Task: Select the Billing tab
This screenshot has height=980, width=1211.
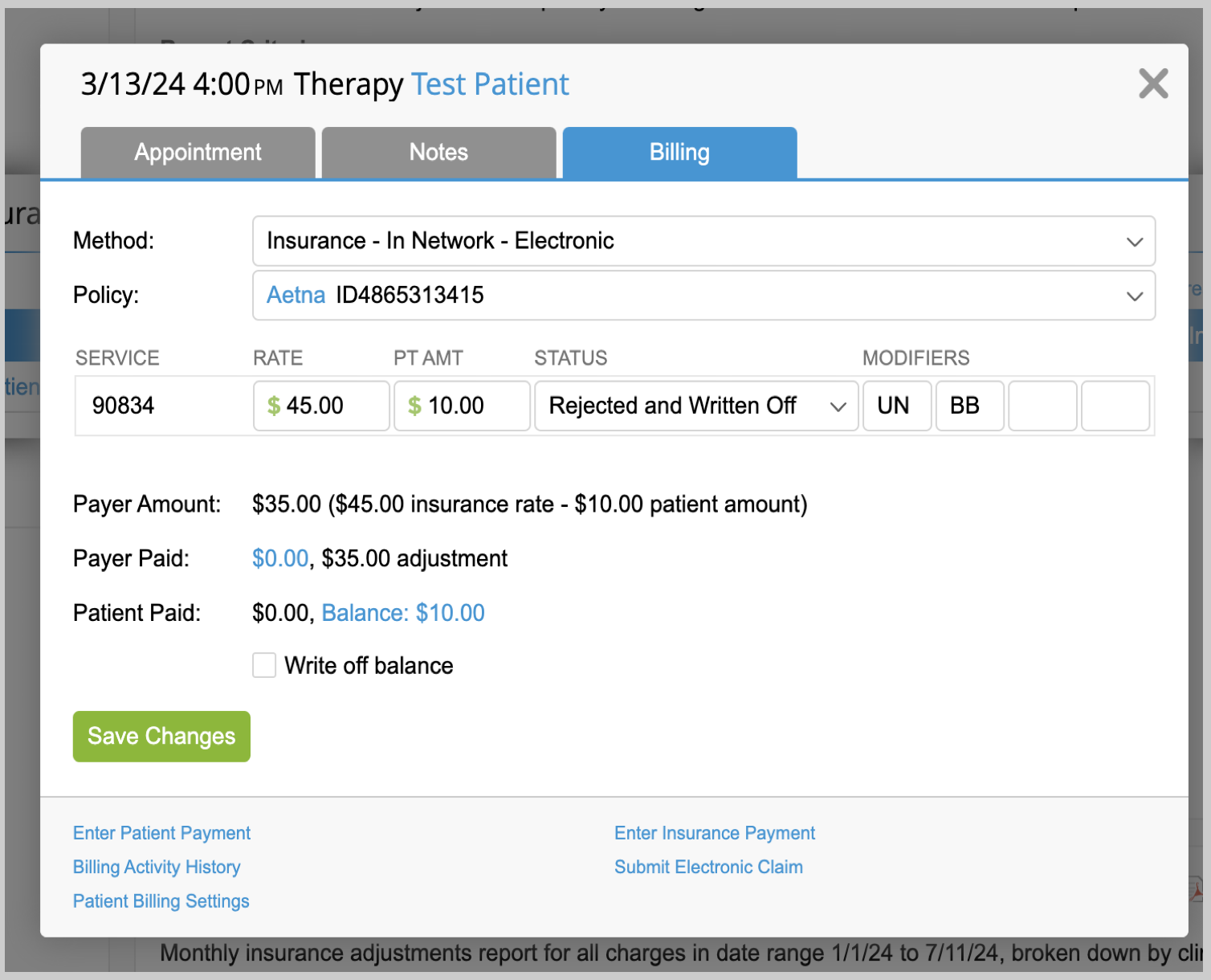Action: 679,153
